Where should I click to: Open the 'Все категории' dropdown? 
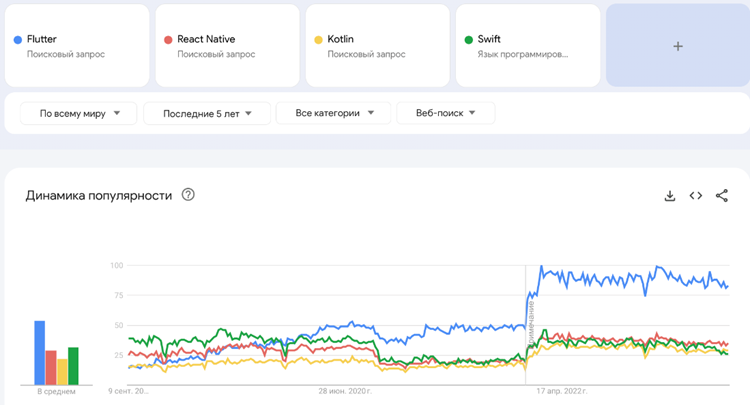tap(333, 113)
